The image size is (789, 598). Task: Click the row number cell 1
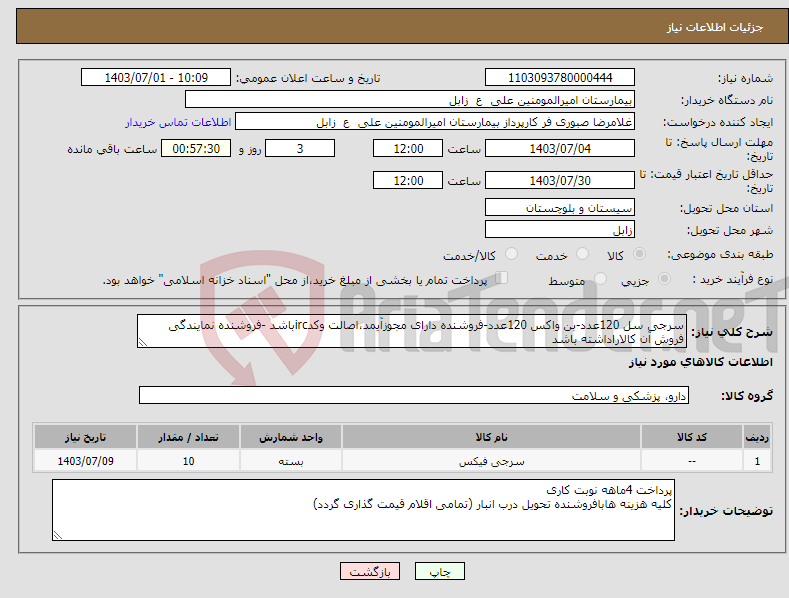click(757, 461)
